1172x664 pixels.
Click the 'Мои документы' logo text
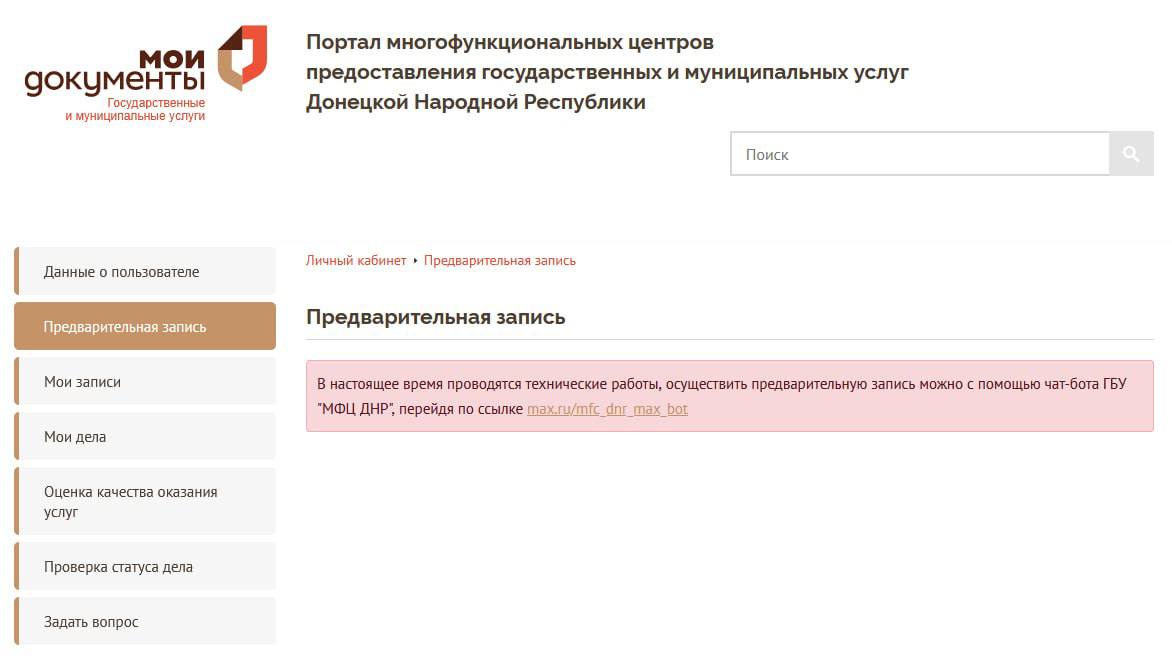click(x=115, y=70)
